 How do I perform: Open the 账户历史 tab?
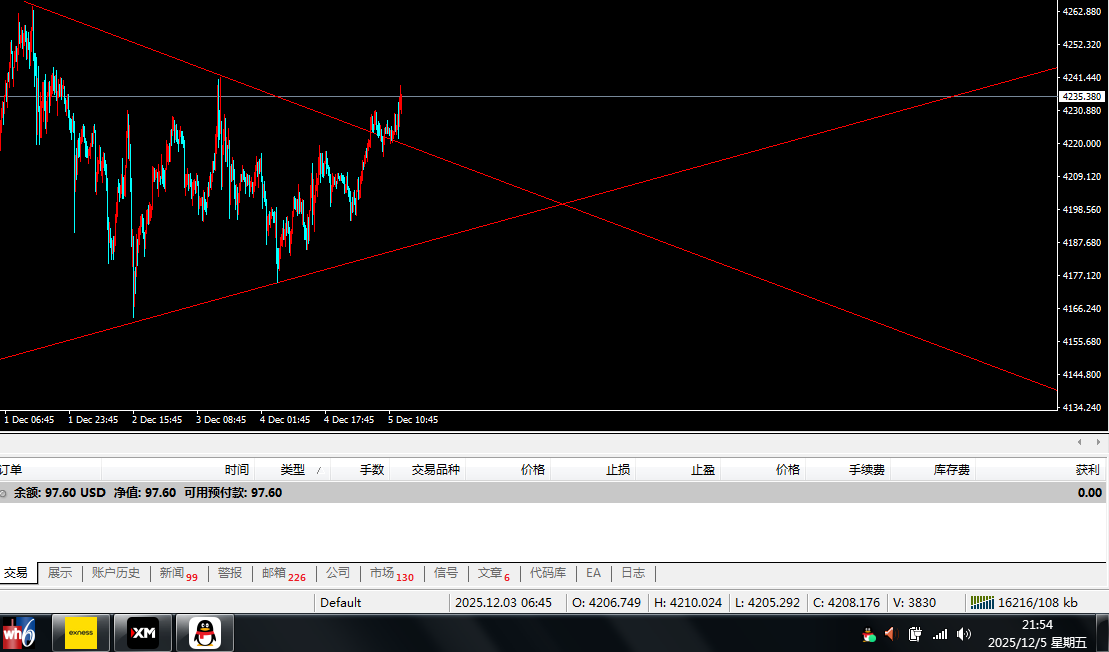pyautogui.click(x=116, y=573)
